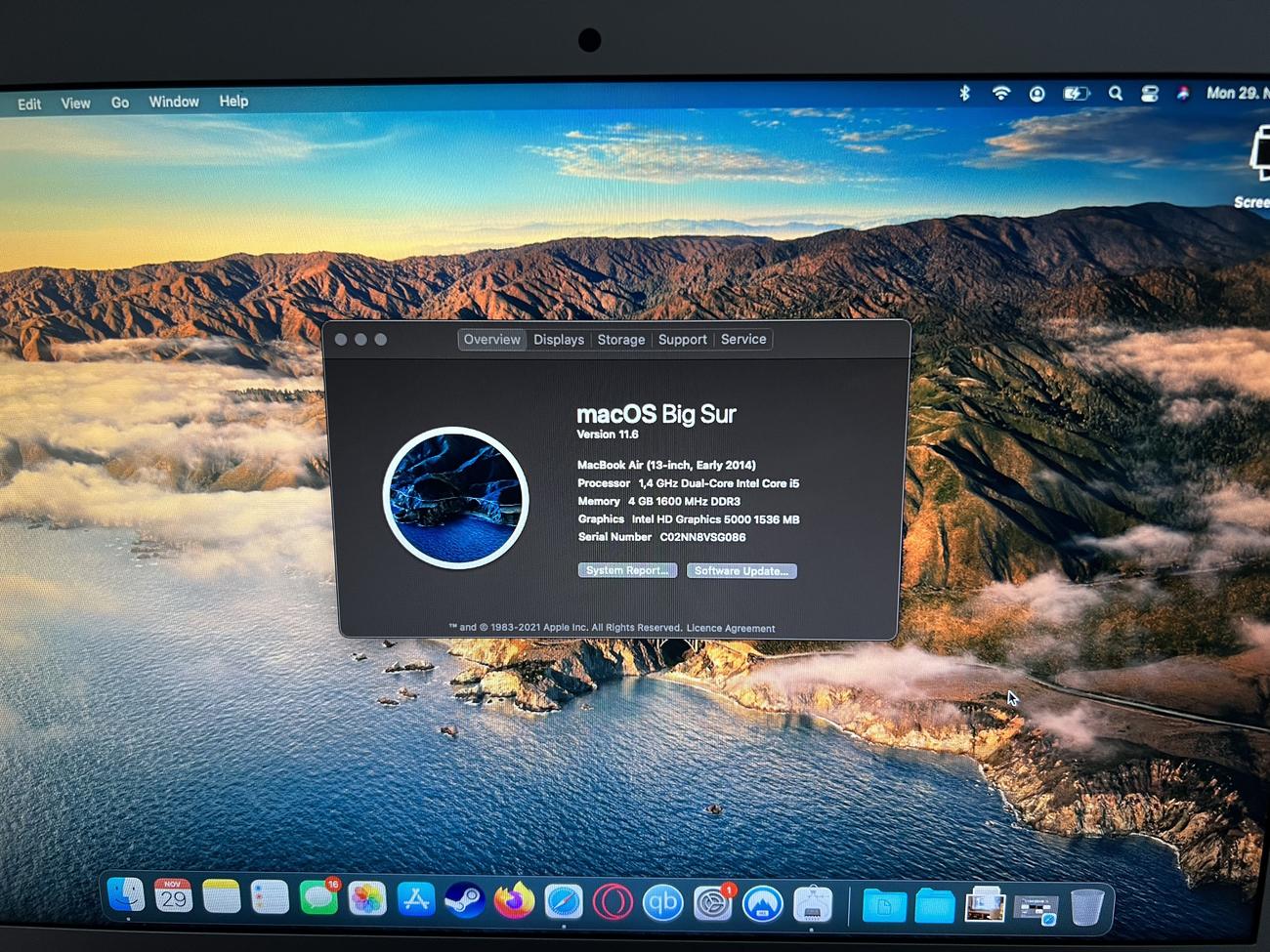This screenshot has width=1270, height=952.
Task: Open the recent screenshot item in Dock
Action: coord(1036,909)
